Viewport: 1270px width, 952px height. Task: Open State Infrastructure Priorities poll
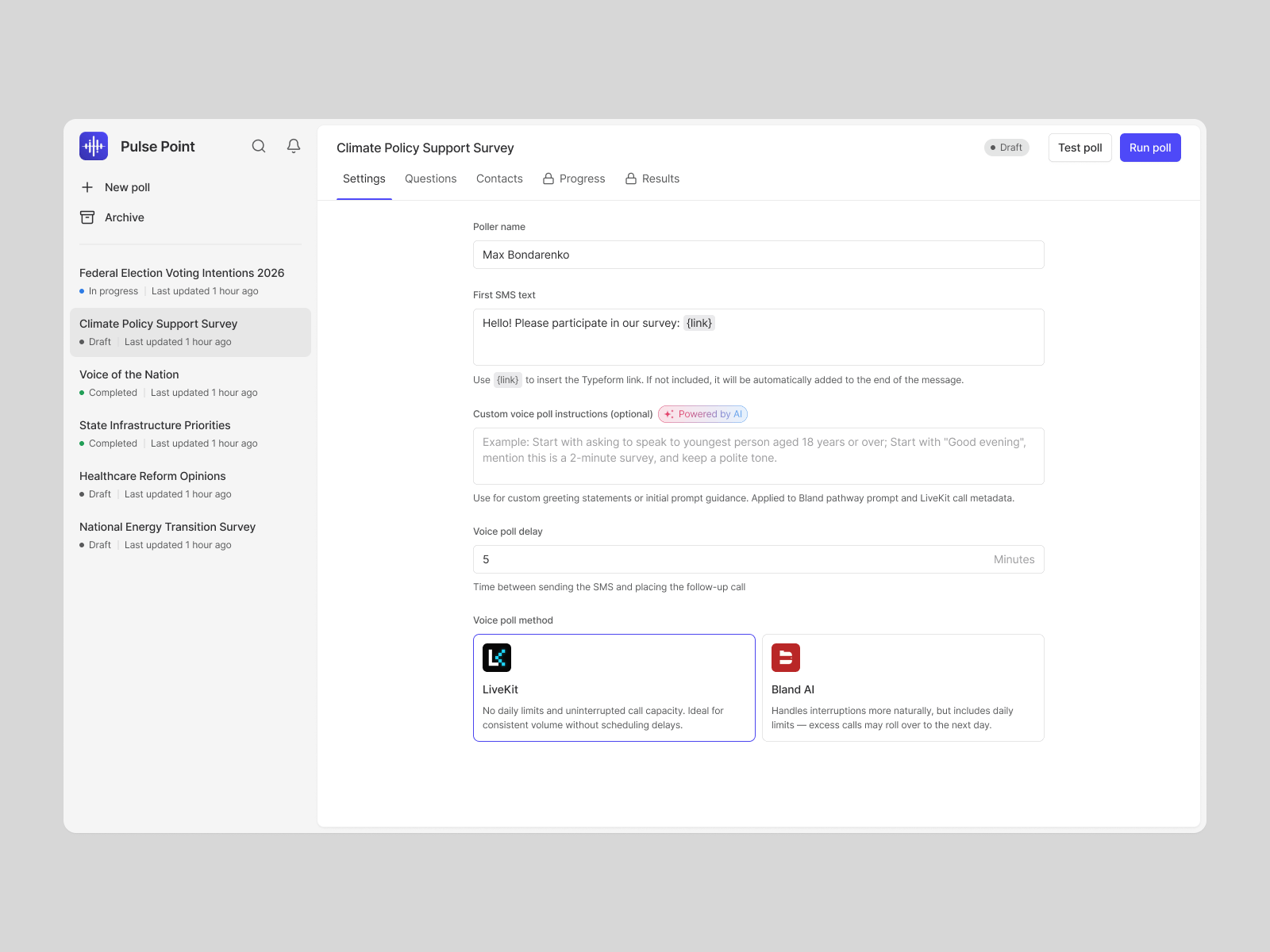(x=190, y=434)
